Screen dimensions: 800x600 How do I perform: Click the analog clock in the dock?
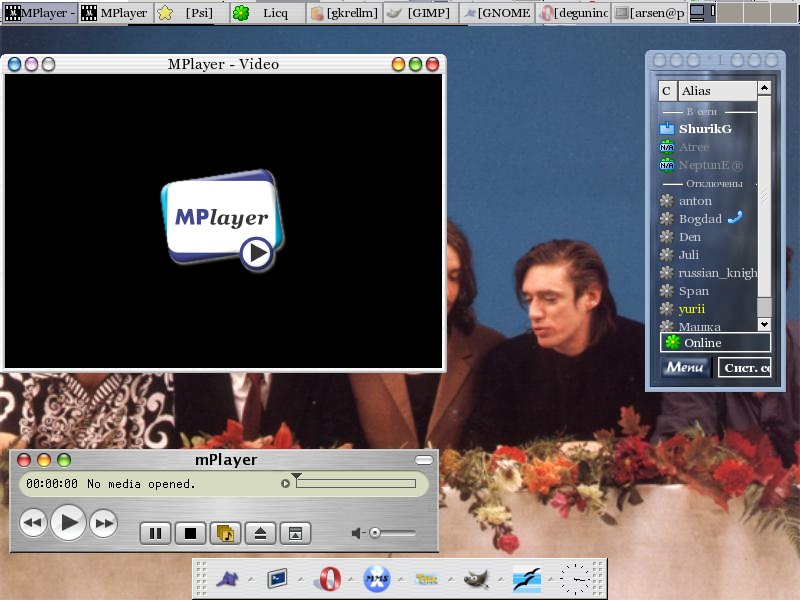(x=575, y=580)
